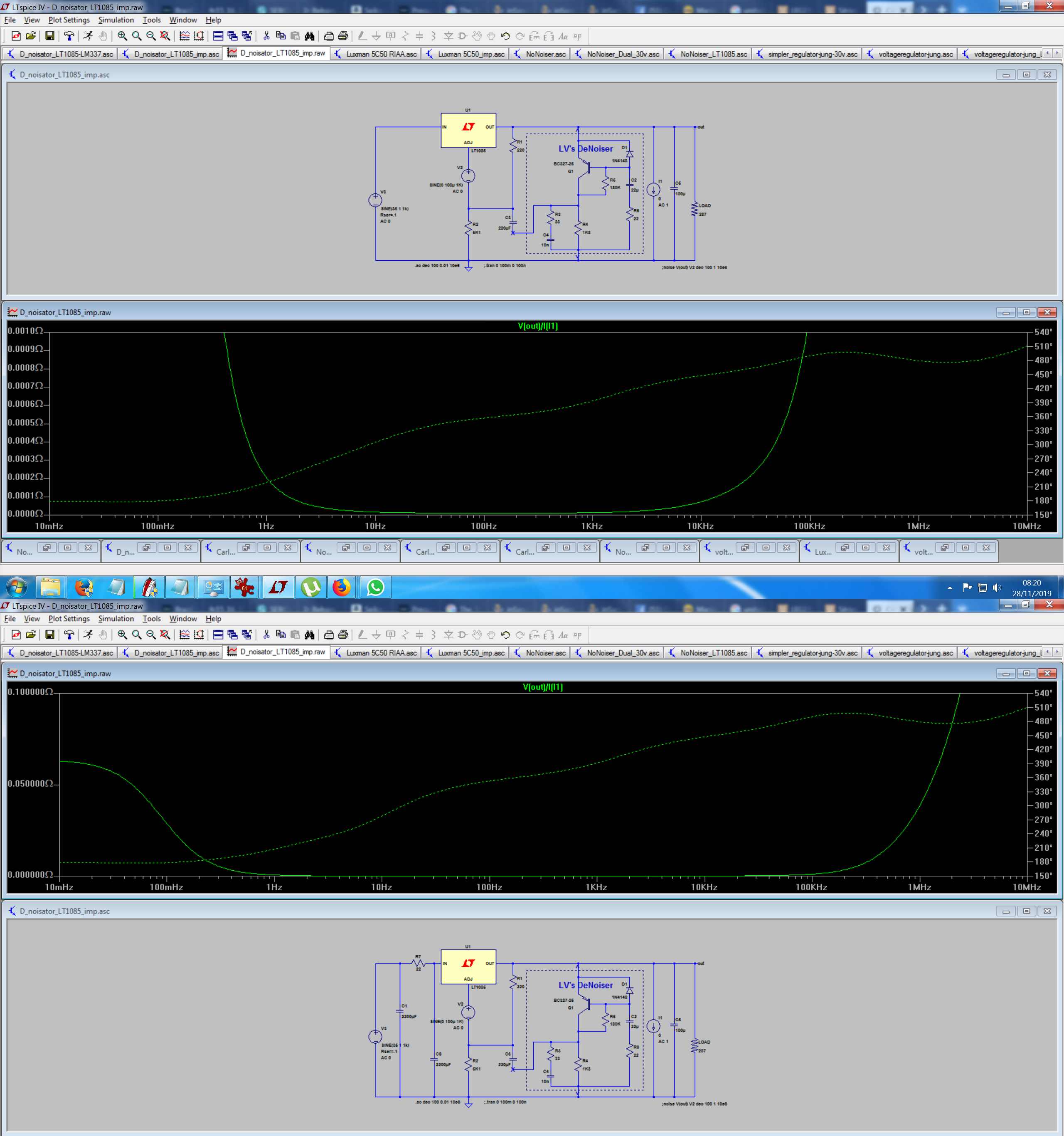The height and width of the screenshot is (1136, 1064).
Task: Switch to NoNoiser_Dual_30v.asc tab in lower window
Action: tap(617, 652)
